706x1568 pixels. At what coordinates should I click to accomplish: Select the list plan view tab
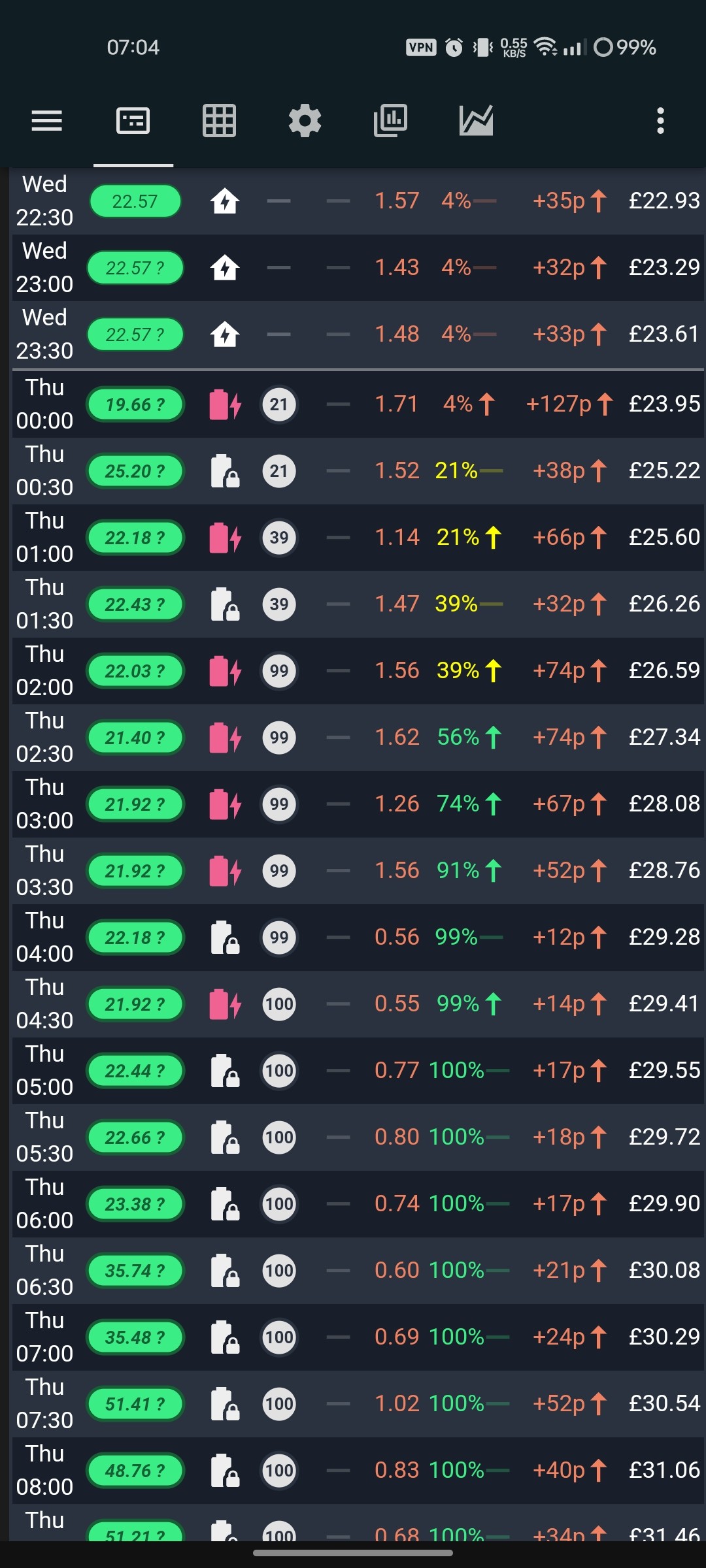(133, 121)
